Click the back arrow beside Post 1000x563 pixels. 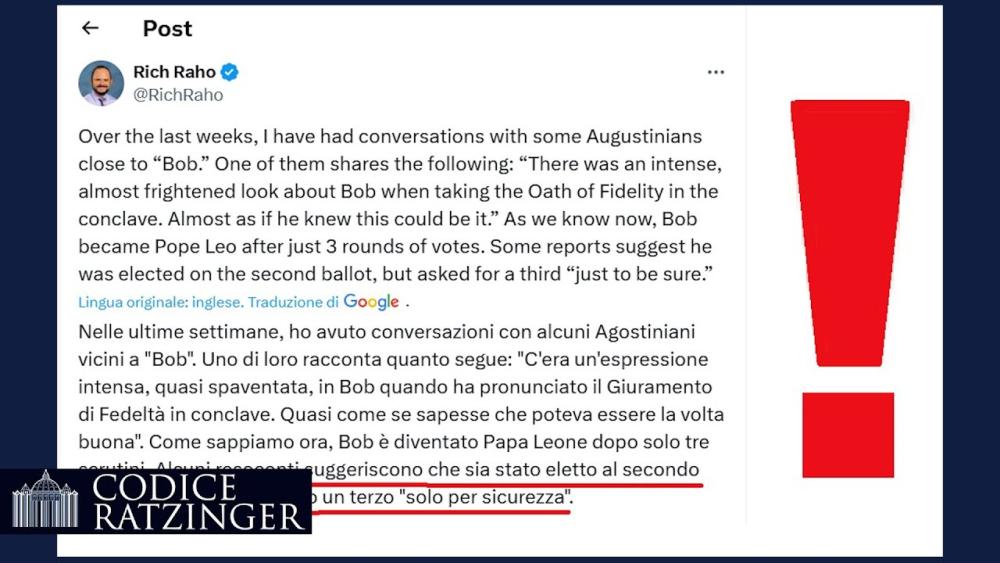(90, 28)
